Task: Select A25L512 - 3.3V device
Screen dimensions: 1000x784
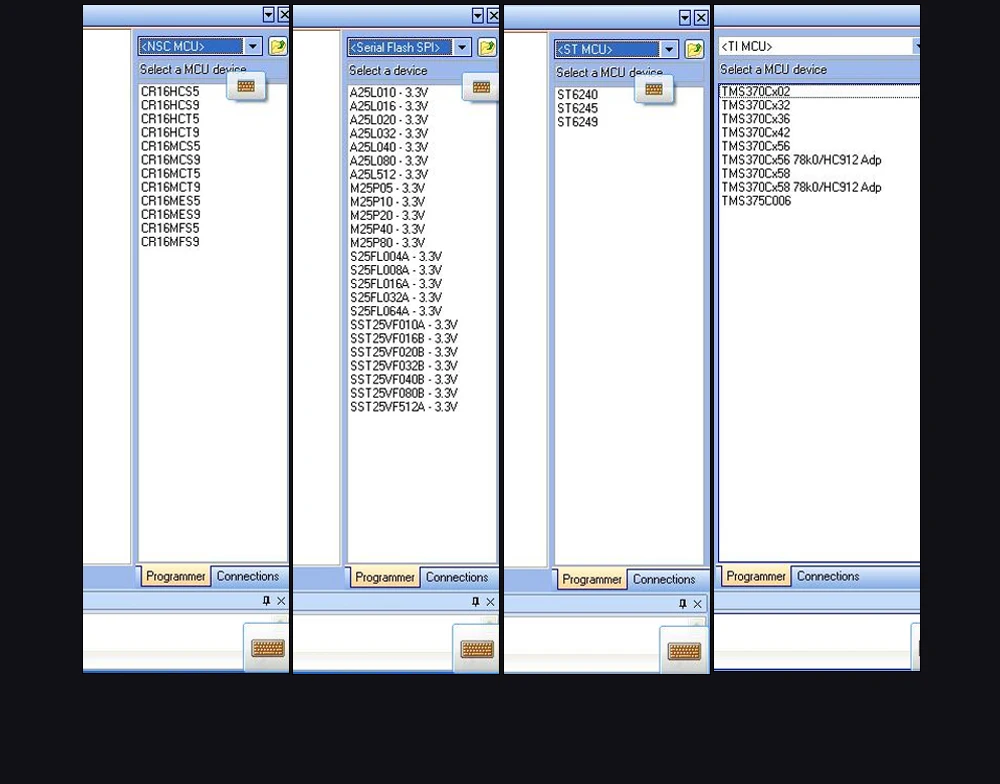Action: pos(389,174)
